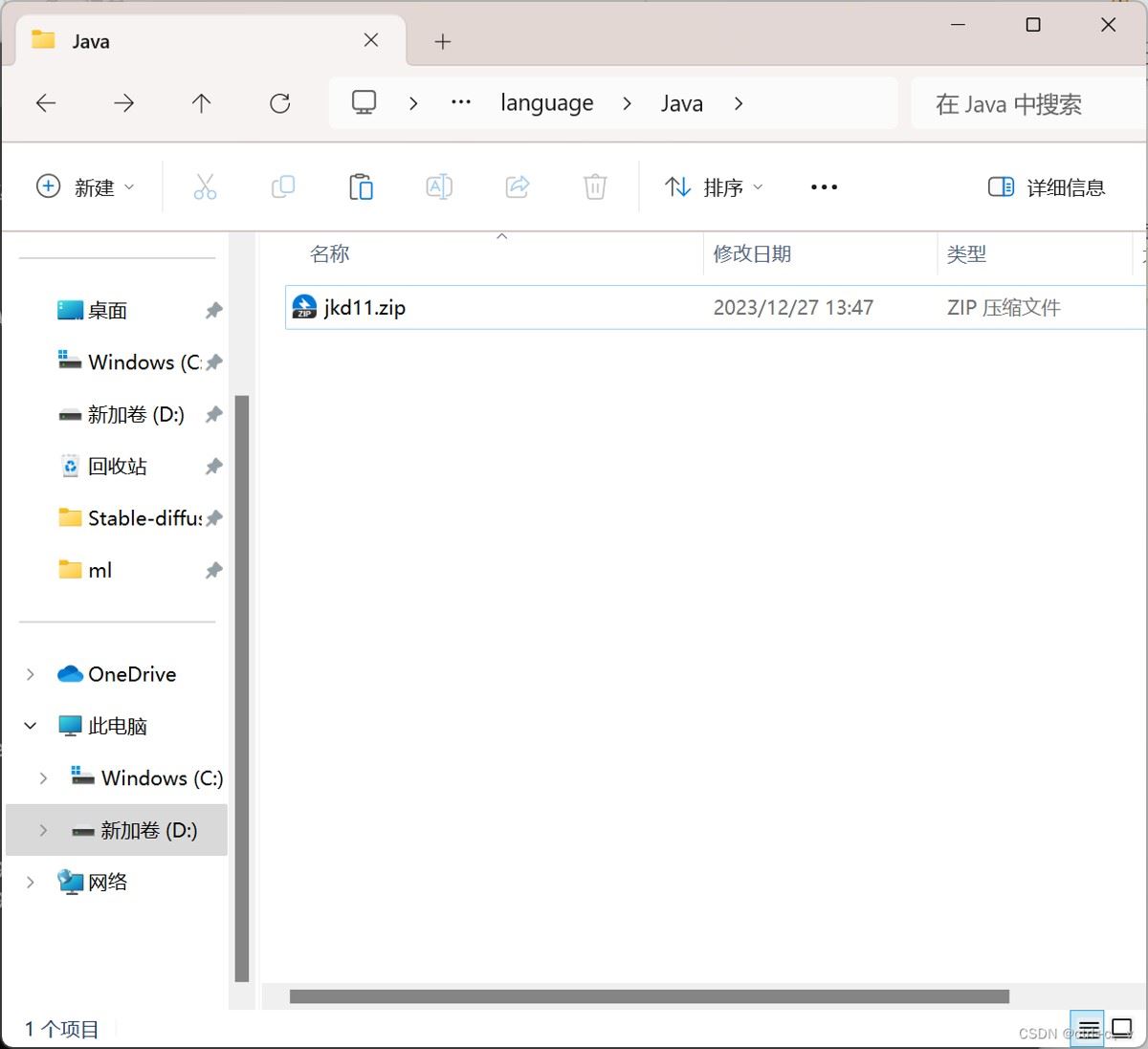1148x1049 pixels.
Task: Open a new tab with plus button
Action: tap(442, 41)
